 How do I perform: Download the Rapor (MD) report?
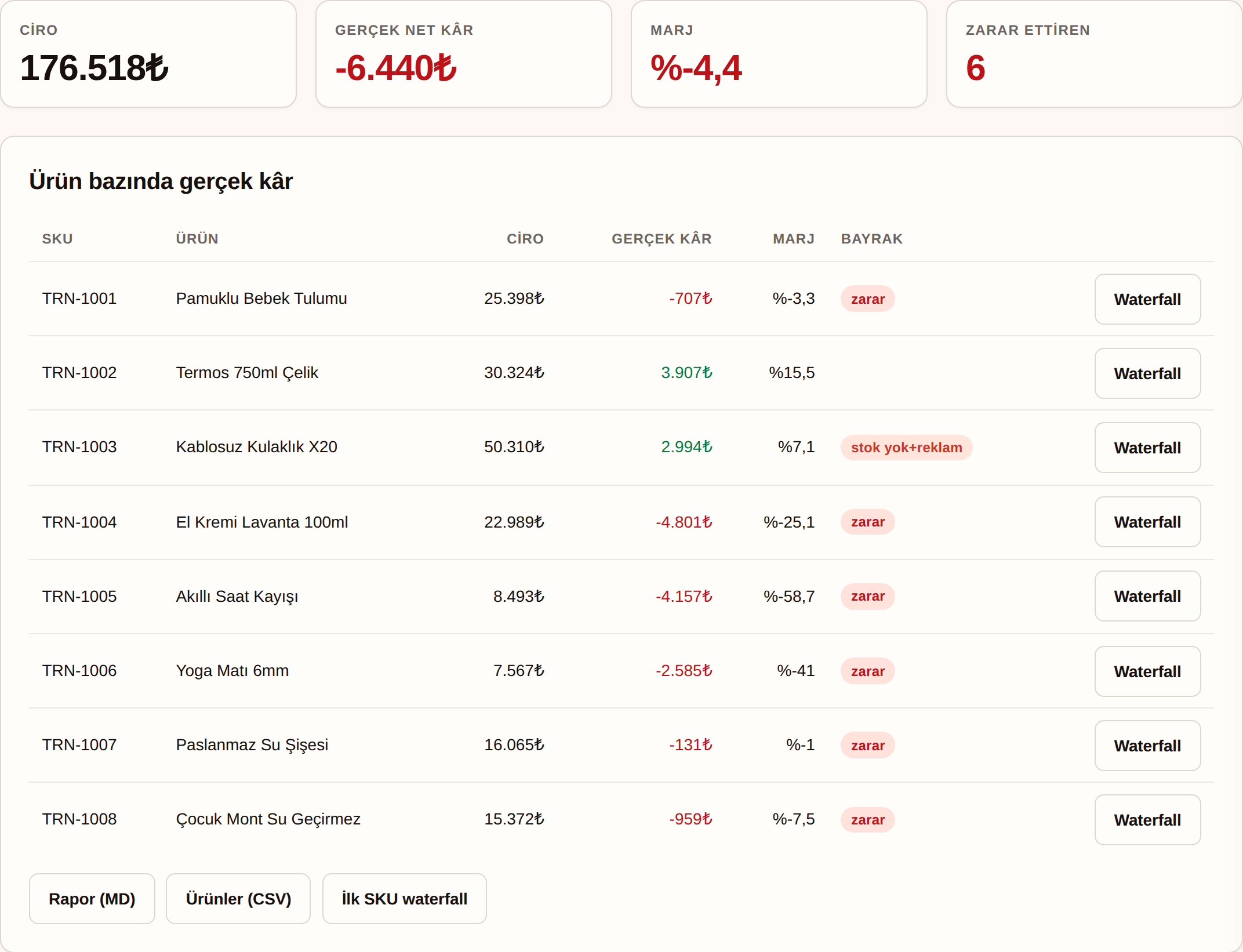pyautogui.click(x=92, y=899)
